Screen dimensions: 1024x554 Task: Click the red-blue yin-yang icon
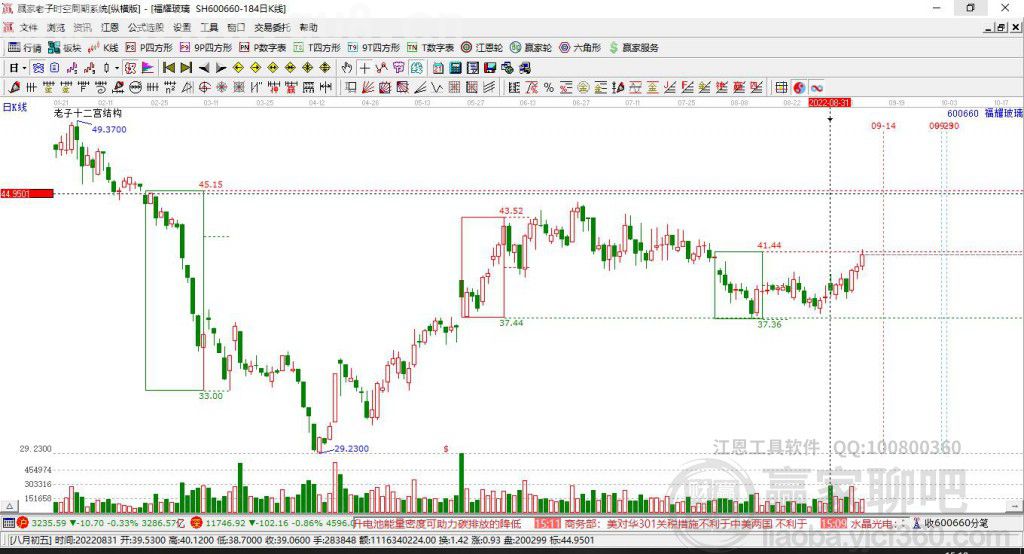click(x=799, y=88)
